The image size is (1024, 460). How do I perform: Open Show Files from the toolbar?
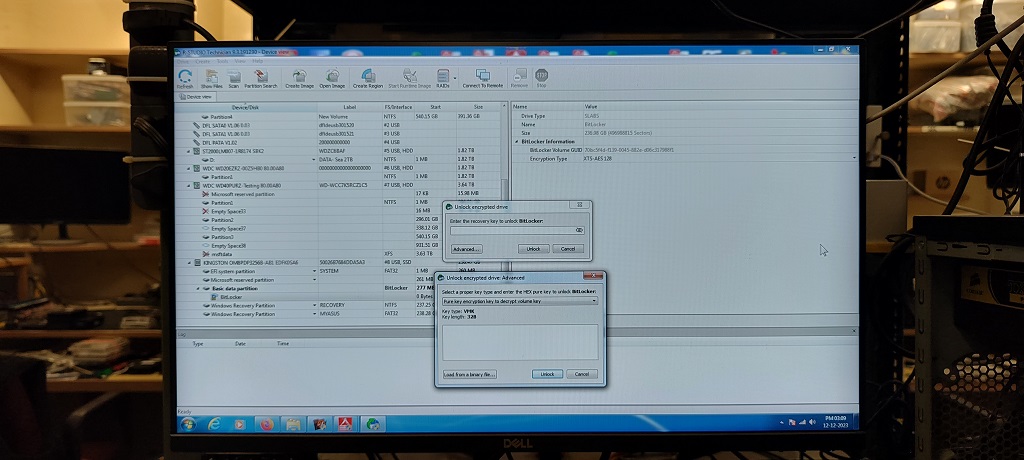tap(211, 78)
